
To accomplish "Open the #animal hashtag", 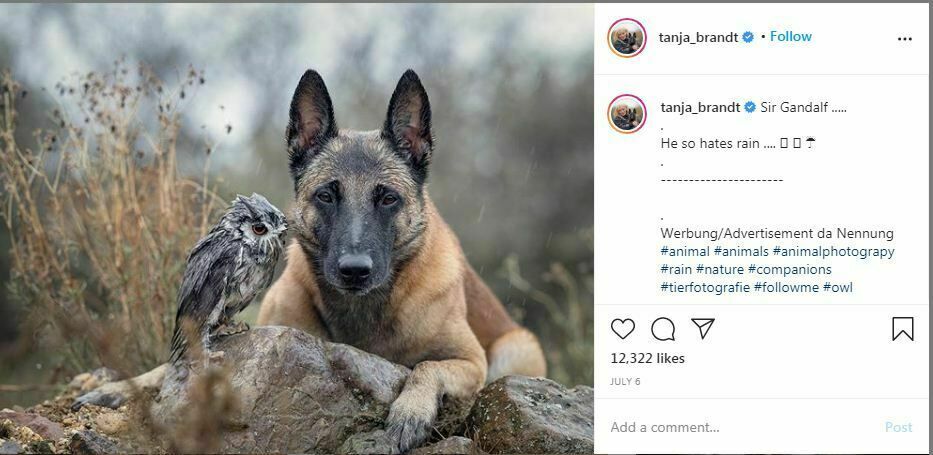I will pos(685,252).
